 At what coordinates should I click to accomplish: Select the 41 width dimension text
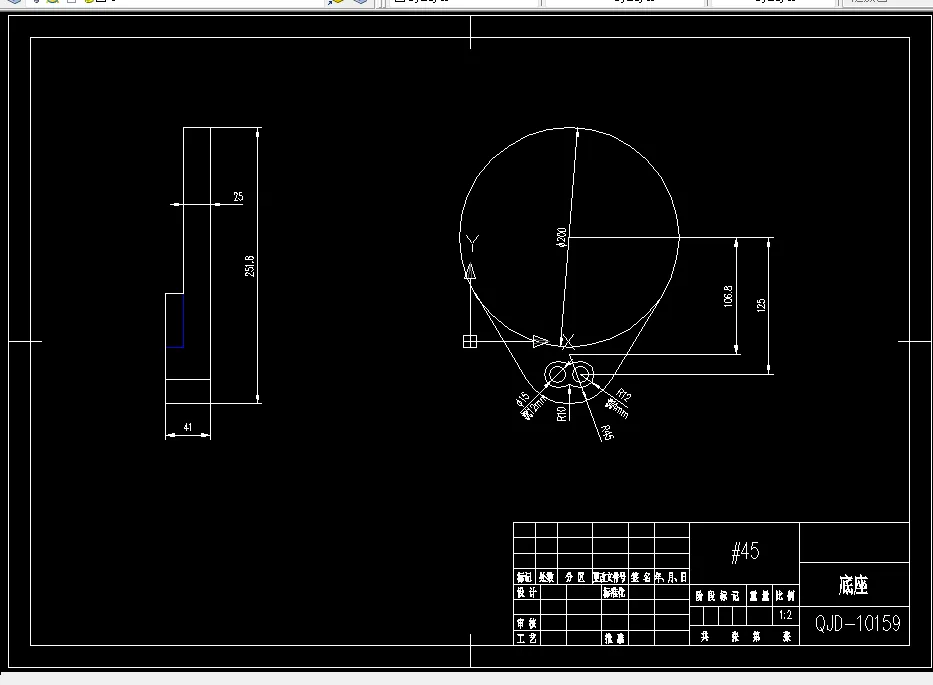click(188, 427)
